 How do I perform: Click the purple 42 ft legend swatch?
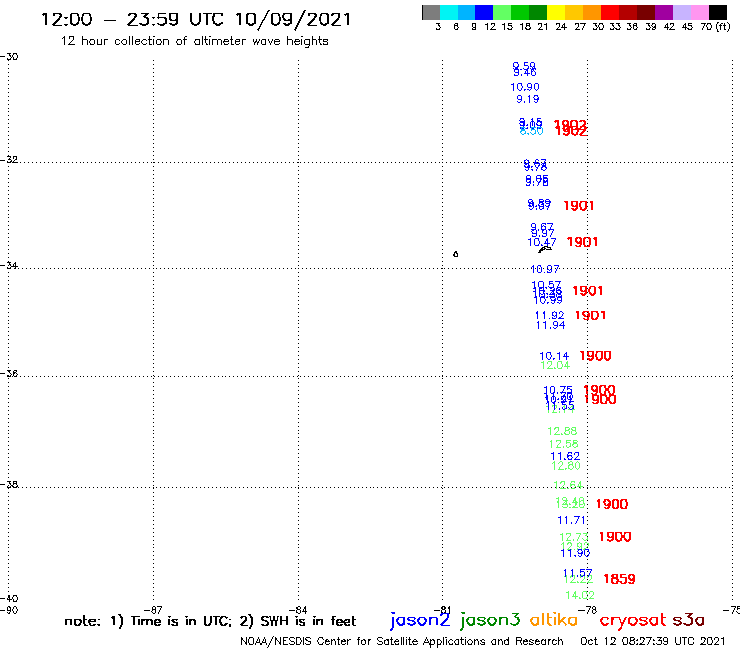click(x=663, y=12)
